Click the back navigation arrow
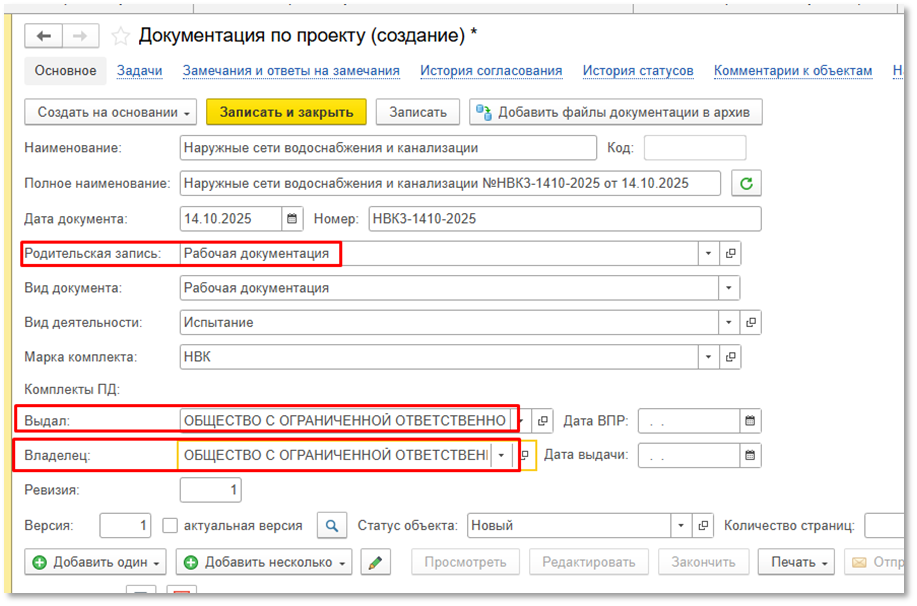917x606 pixels. (x=44, y=36)
